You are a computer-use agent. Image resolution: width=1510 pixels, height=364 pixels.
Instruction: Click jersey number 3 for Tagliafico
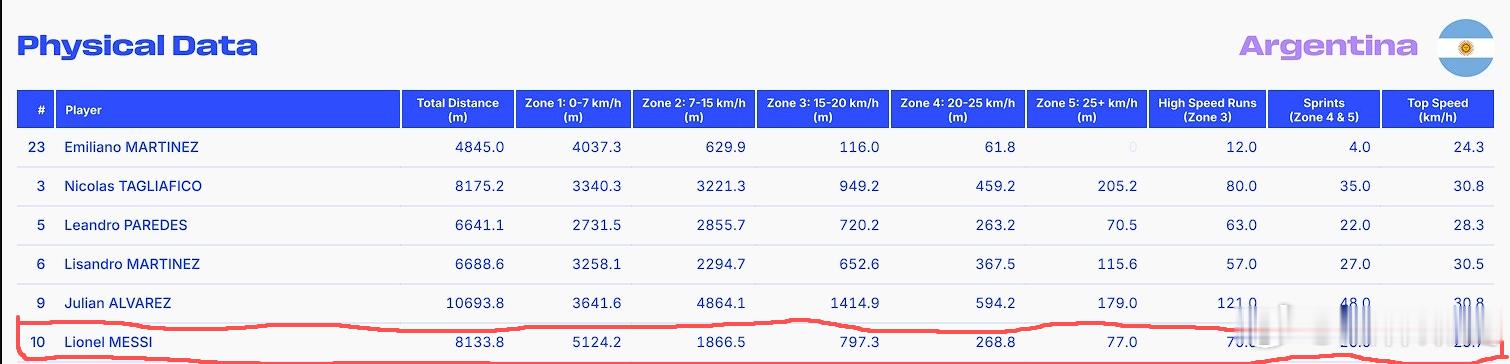[41, 186]
